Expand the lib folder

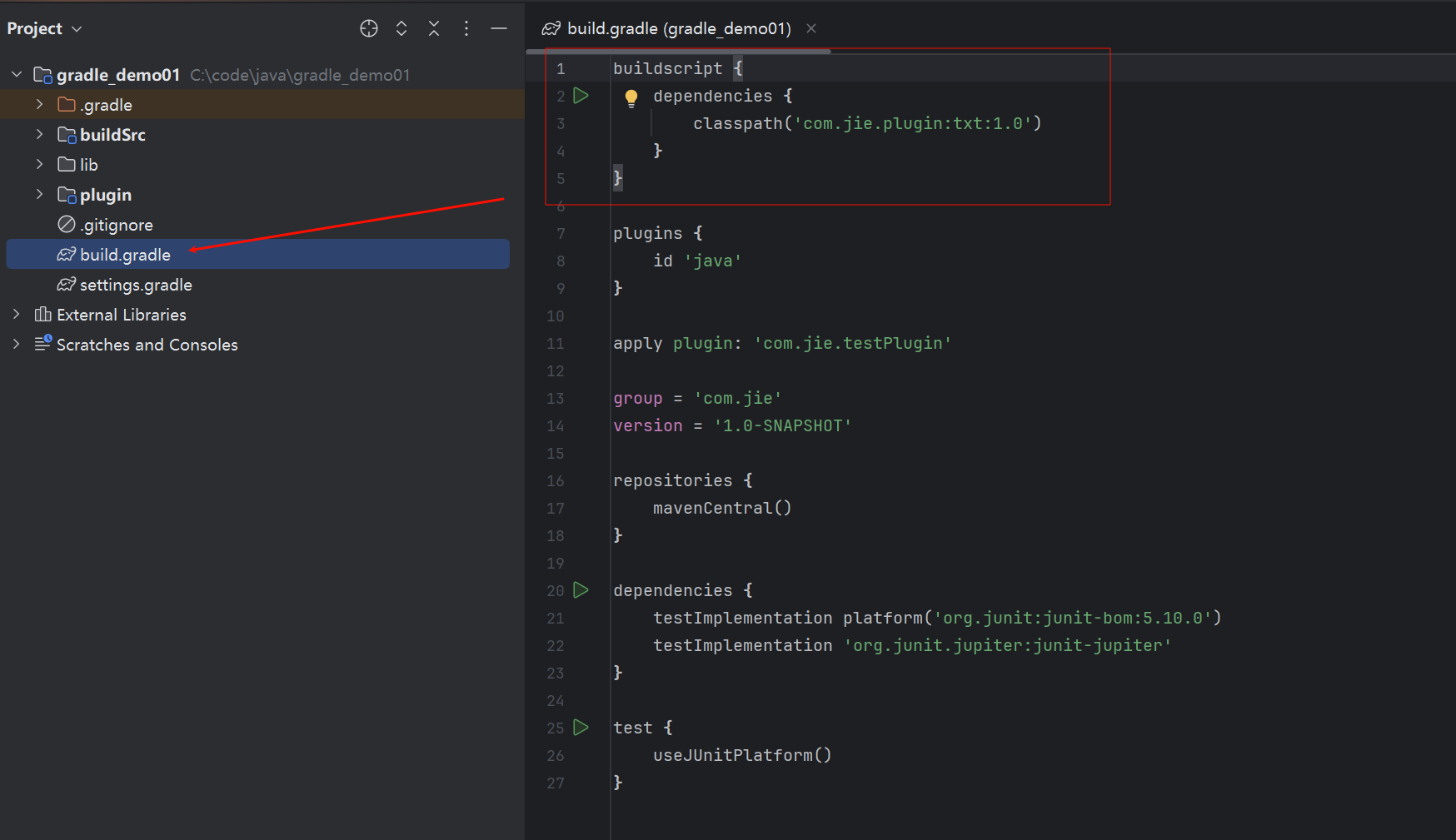click(x=39, y=164)
